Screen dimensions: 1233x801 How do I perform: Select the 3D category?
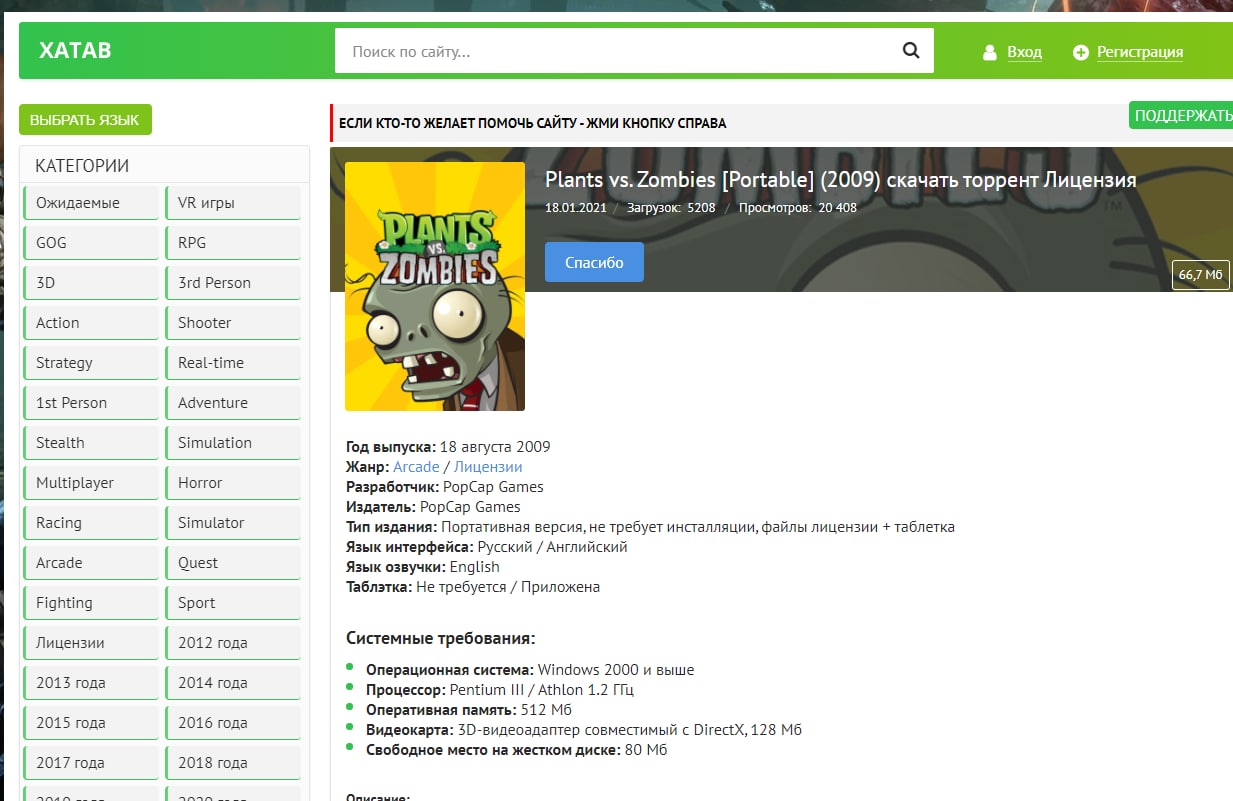91,282
